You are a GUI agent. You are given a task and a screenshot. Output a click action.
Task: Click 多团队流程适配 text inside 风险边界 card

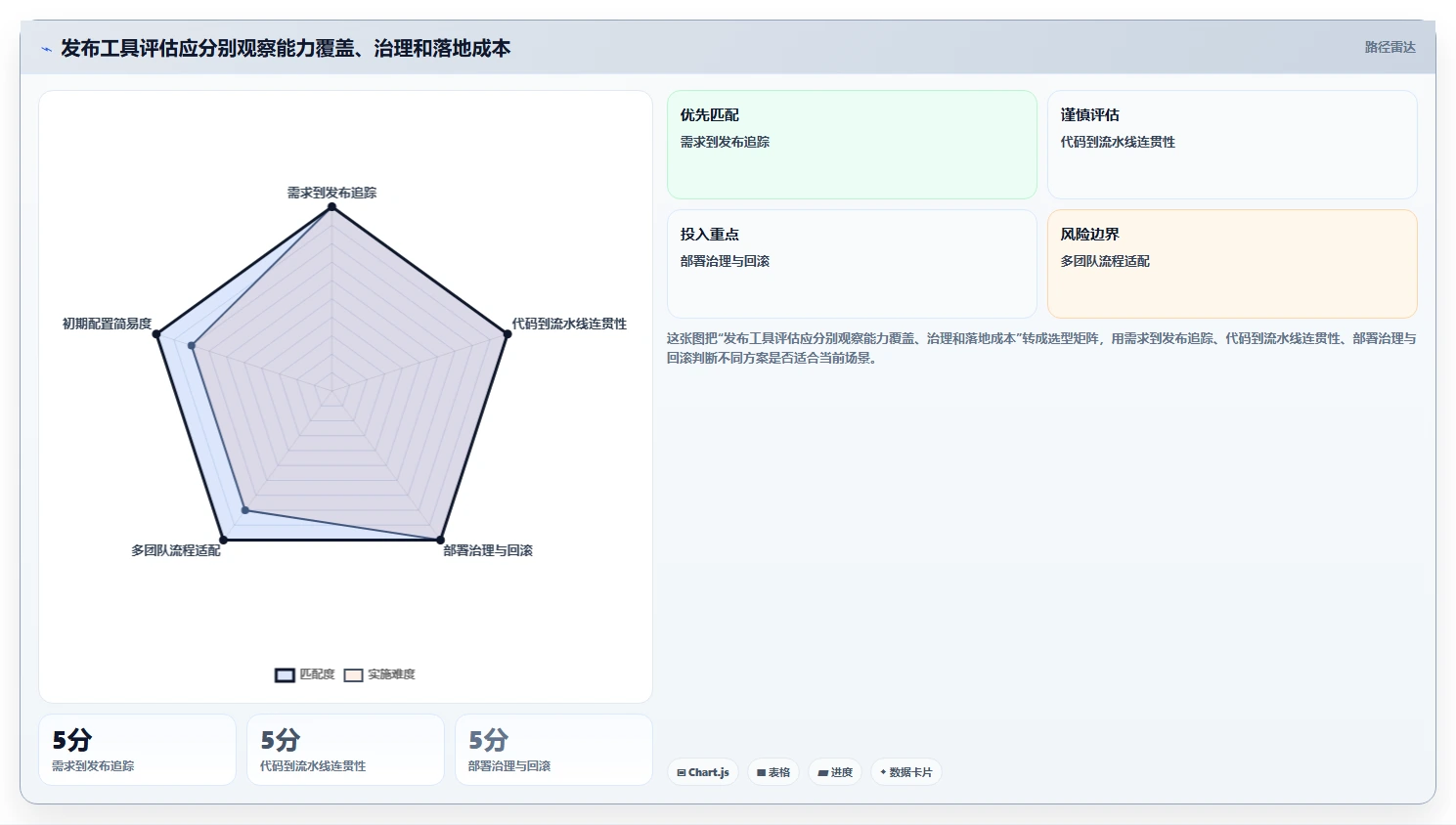tap(1105, 261)
